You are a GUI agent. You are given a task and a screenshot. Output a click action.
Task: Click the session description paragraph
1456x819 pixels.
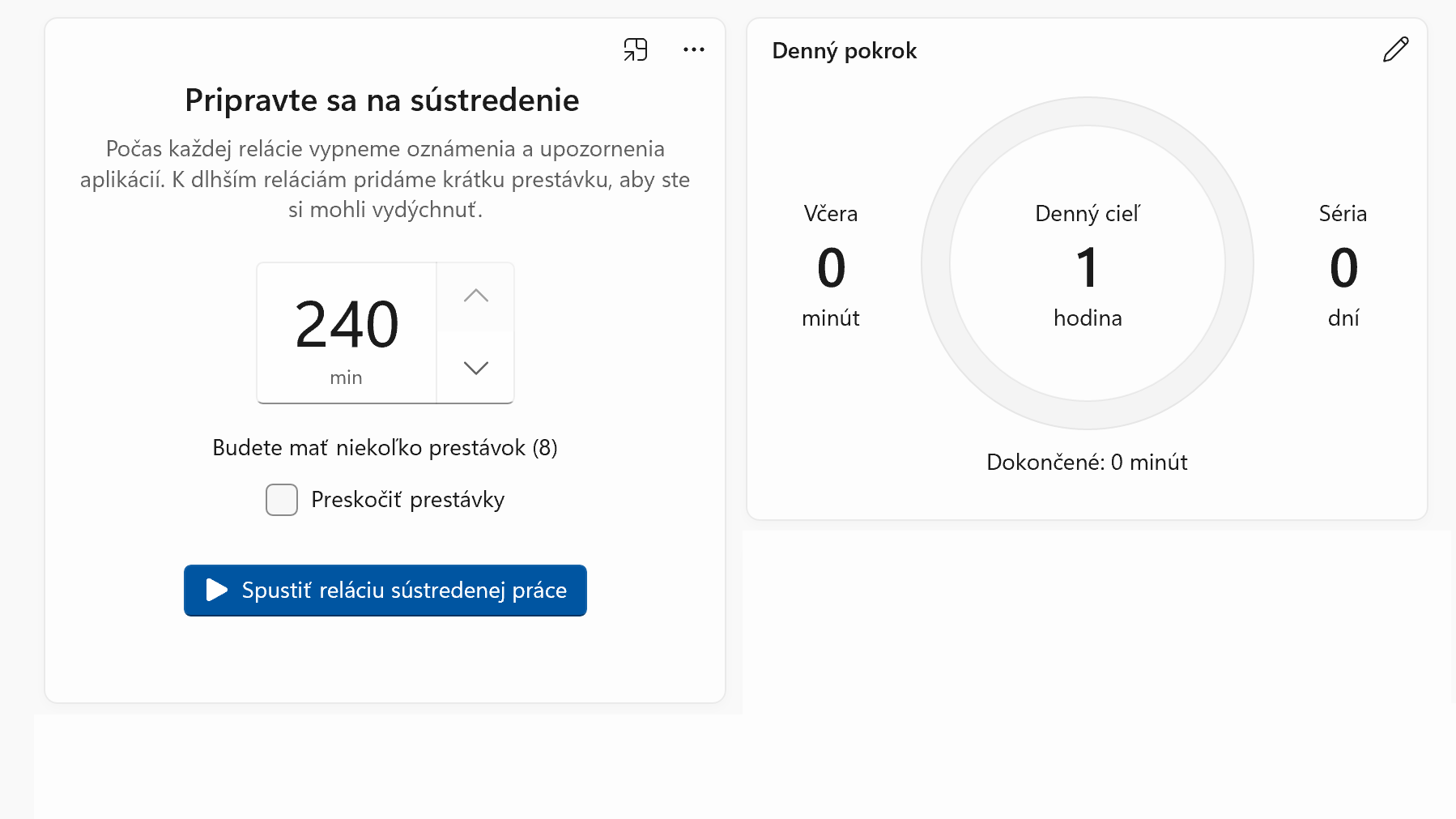pyautogui.click(x=385, y=179)
